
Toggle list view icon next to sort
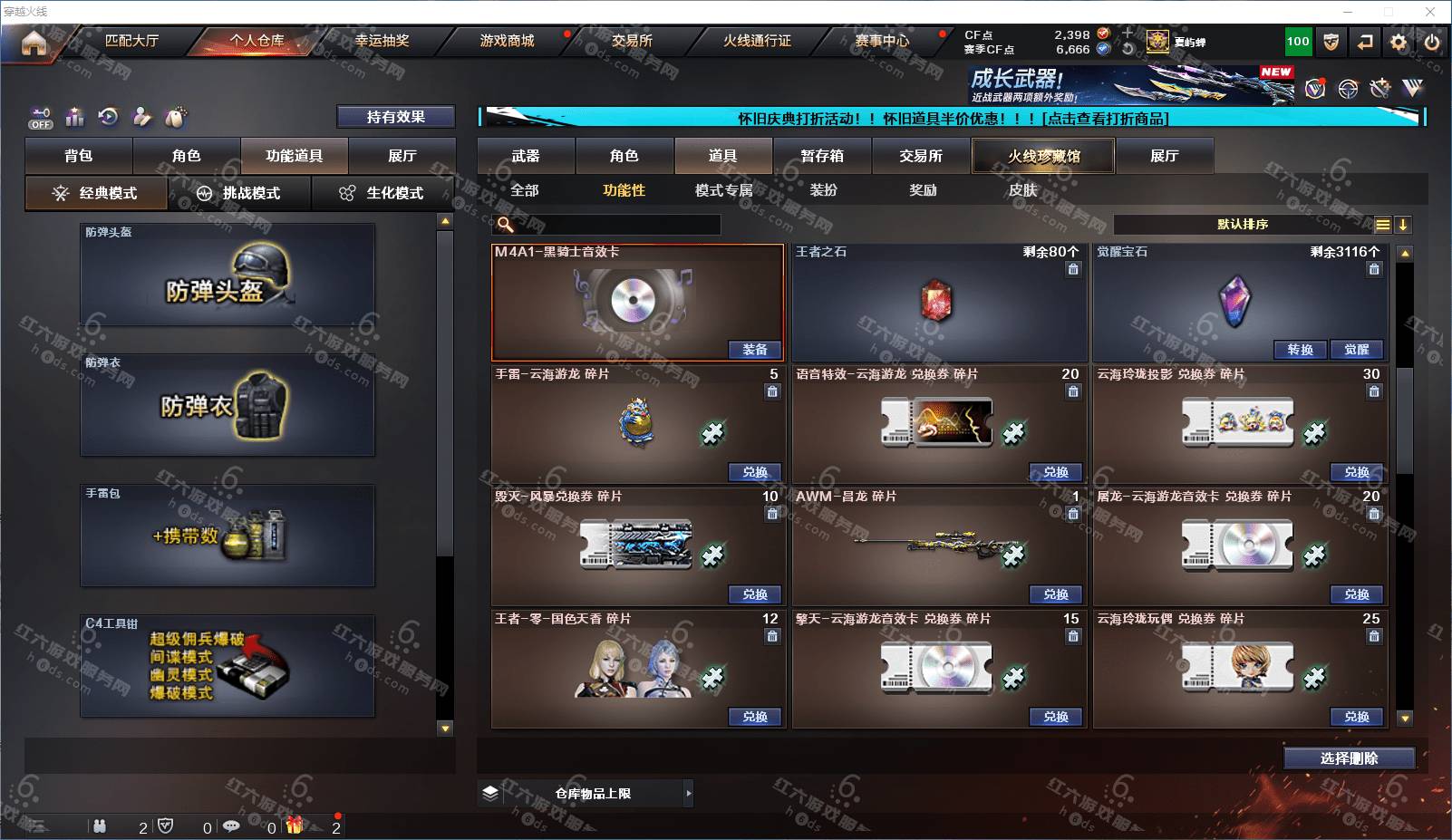pyautogui.click(x=1382, y=225)
